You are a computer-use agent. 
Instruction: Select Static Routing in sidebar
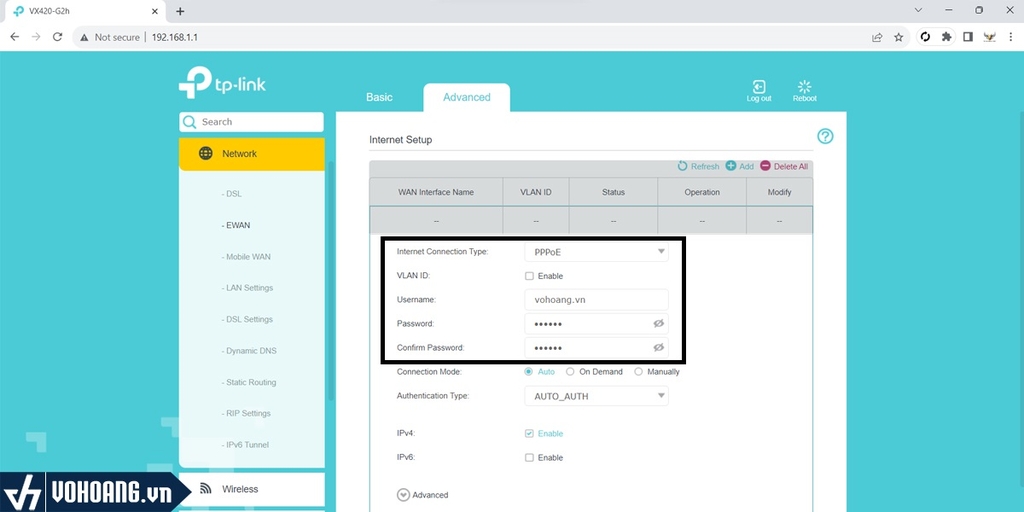[249, 382]
